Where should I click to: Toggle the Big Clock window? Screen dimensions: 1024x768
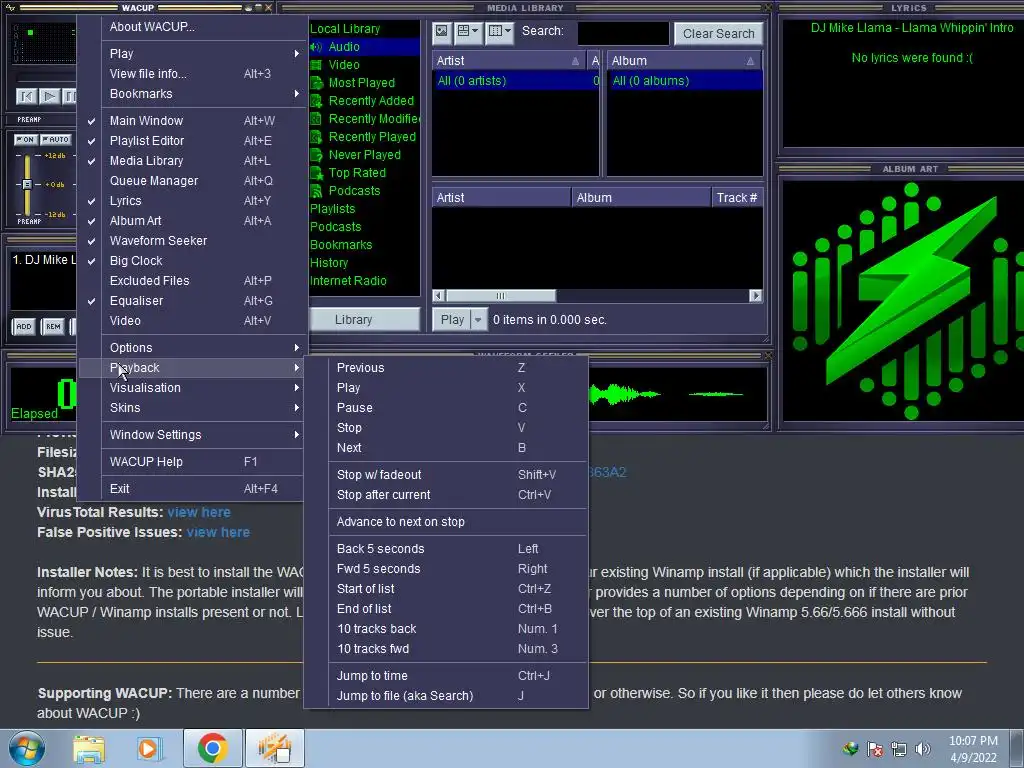pyautogui.click(x=193, y=261)
